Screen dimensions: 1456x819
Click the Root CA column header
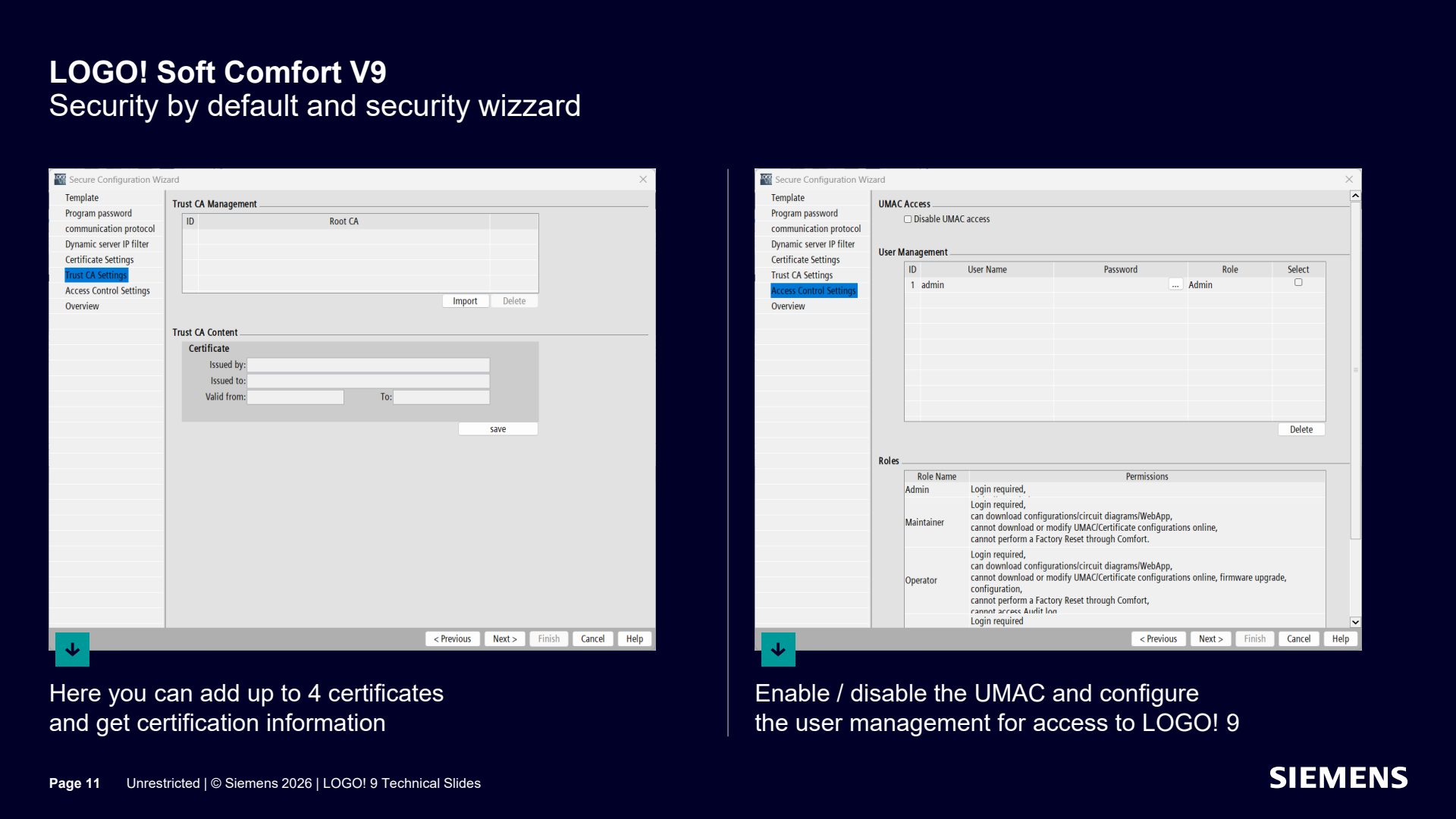[x=344, y=221]
